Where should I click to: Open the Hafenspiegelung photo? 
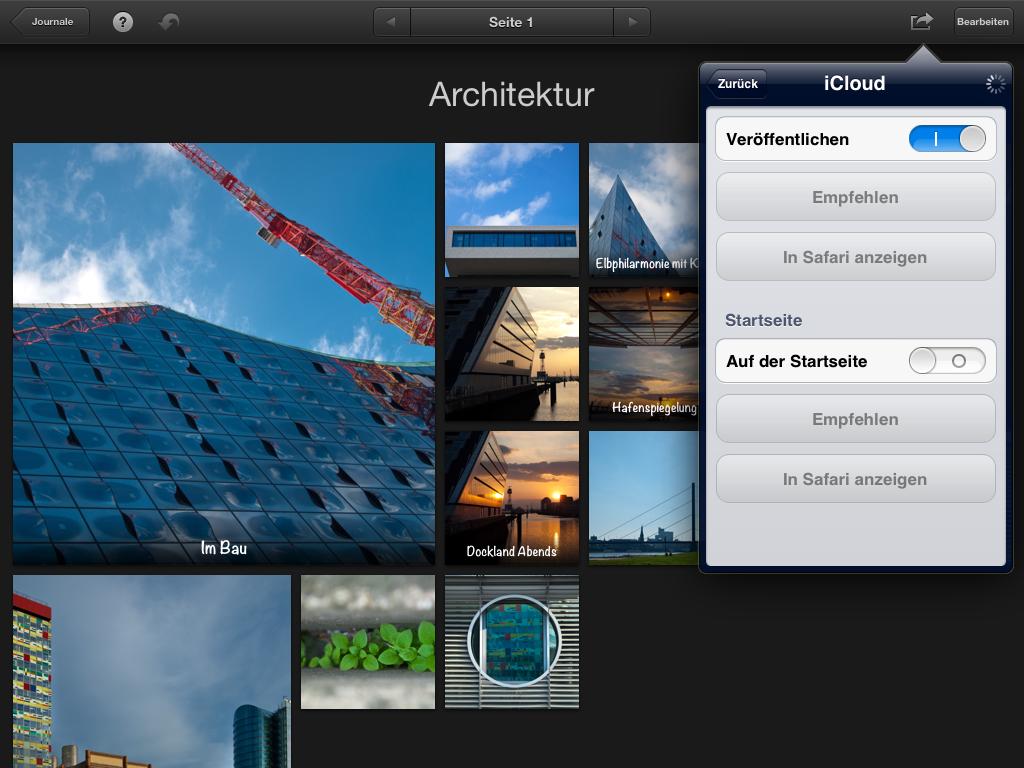pyautogui.click(x=644, y=354)
